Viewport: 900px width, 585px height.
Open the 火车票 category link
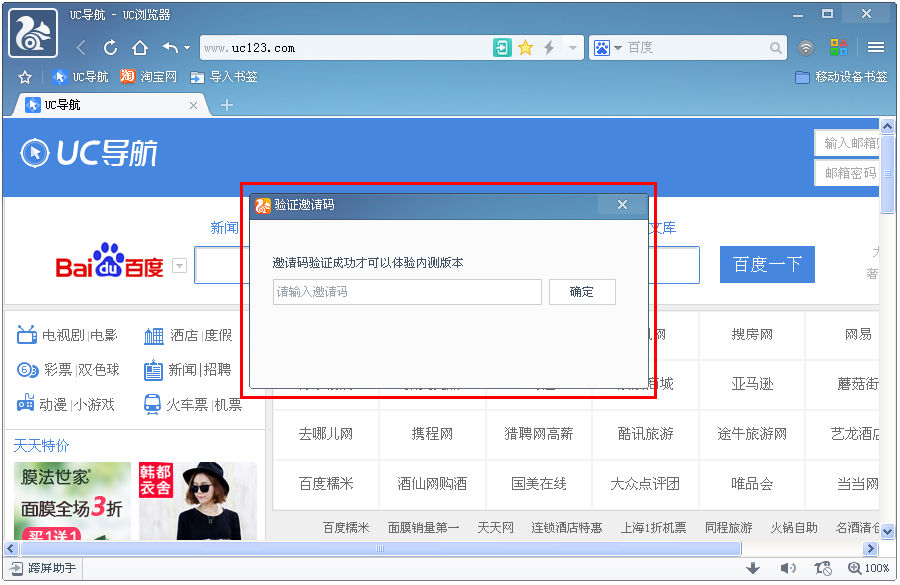pyautogui.click(x=187, y=405)
